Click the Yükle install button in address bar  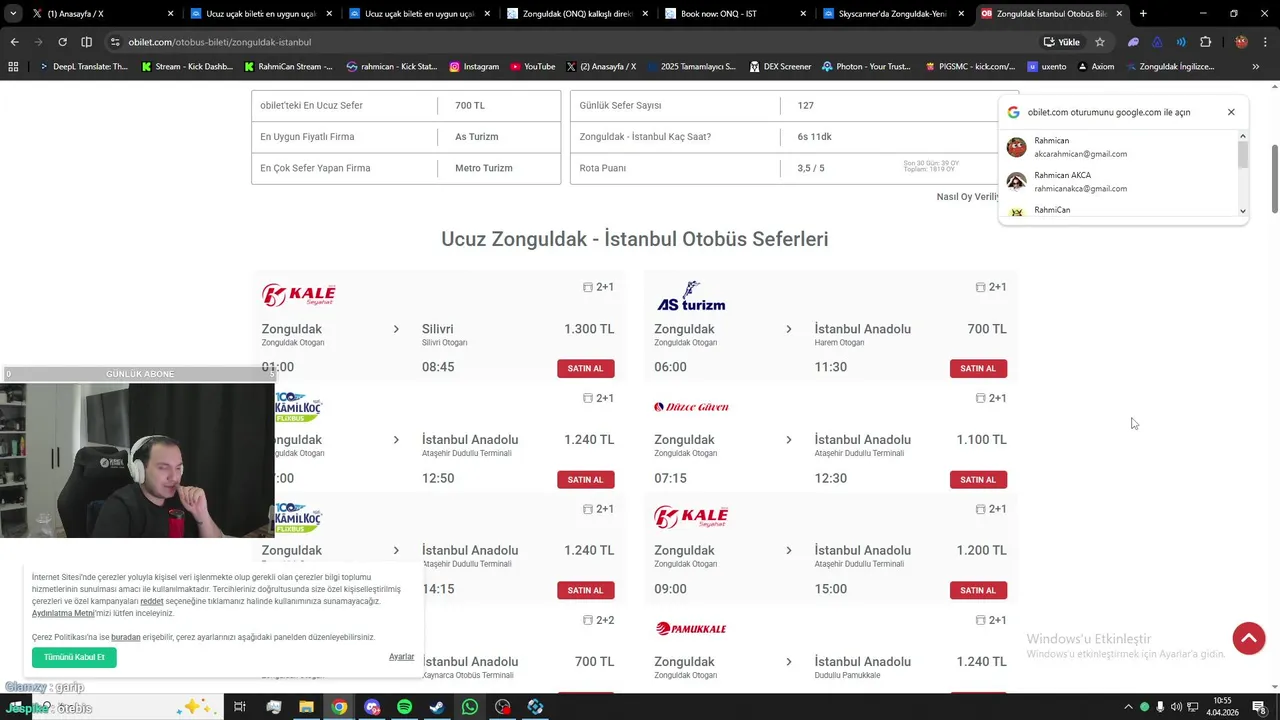pos(1061,42)
